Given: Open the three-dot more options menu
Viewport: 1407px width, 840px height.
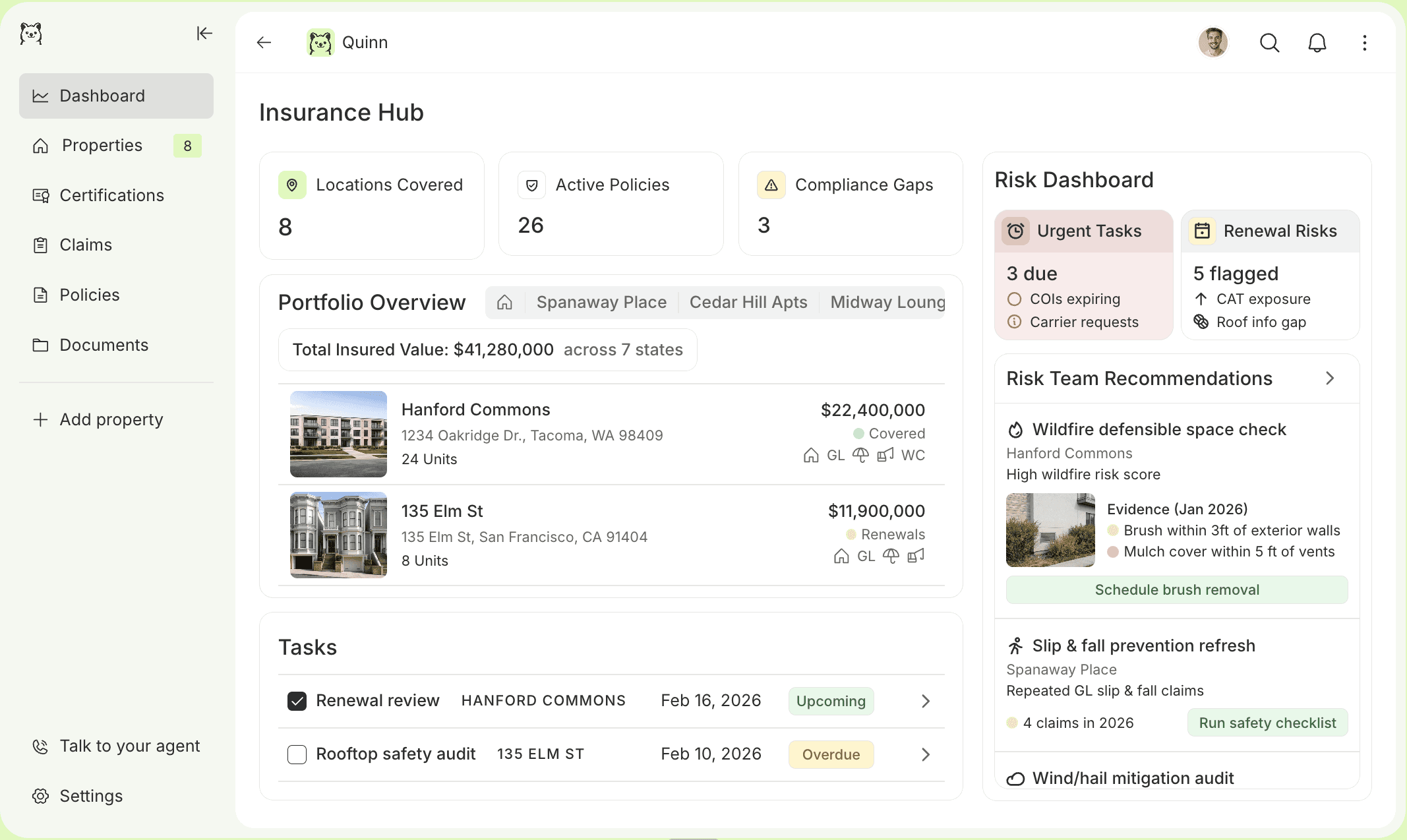Looking at the screenshot, I should (1364, 43).
